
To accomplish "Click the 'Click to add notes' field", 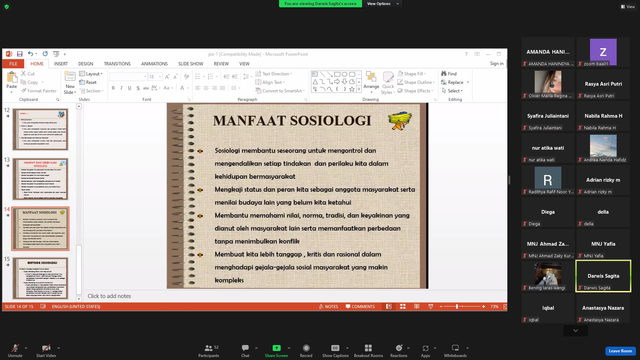I will (295, 296).
